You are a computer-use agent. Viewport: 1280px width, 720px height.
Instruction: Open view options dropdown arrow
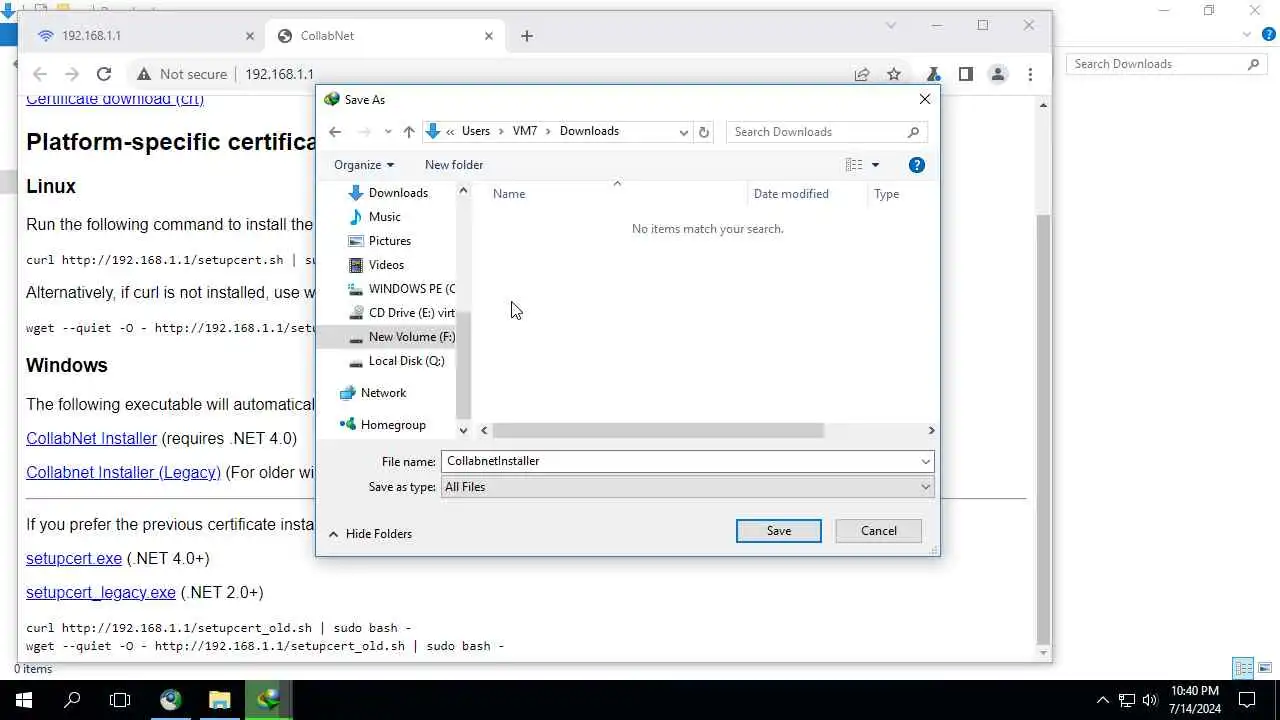[x=875, y=165]
